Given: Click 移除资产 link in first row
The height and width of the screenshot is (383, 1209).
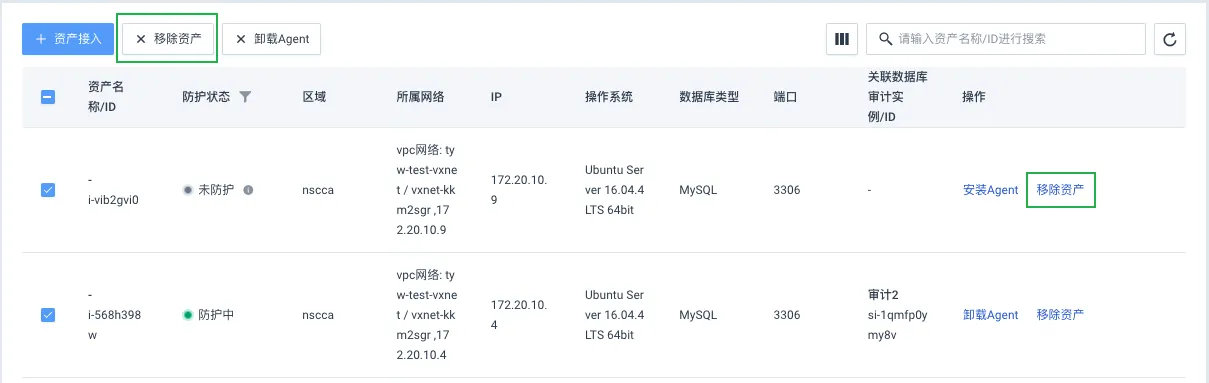Looking at the screenshot, I should [x=1061, y=189].
